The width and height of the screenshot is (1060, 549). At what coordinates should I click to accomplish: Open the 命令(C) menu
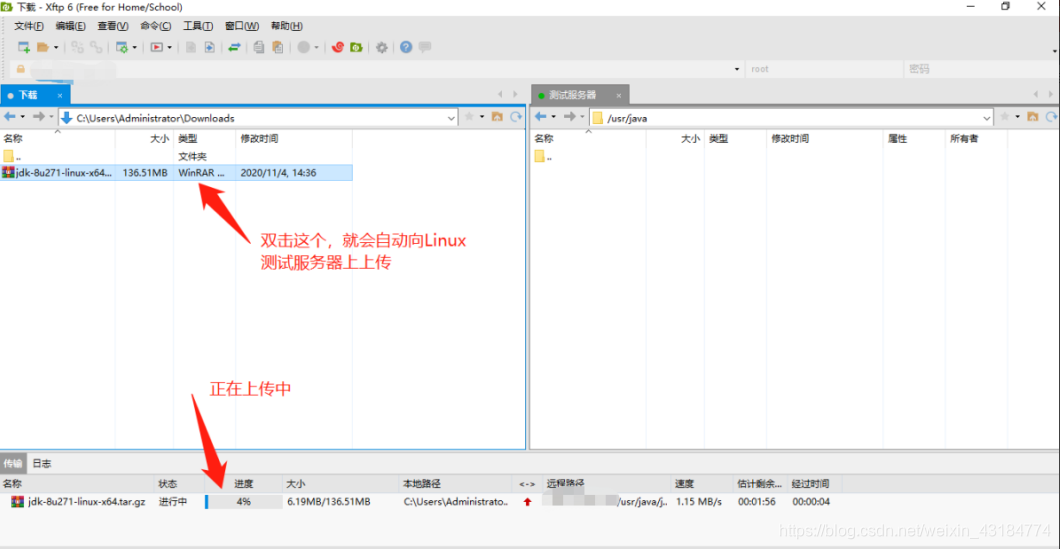tap(155, 26)
